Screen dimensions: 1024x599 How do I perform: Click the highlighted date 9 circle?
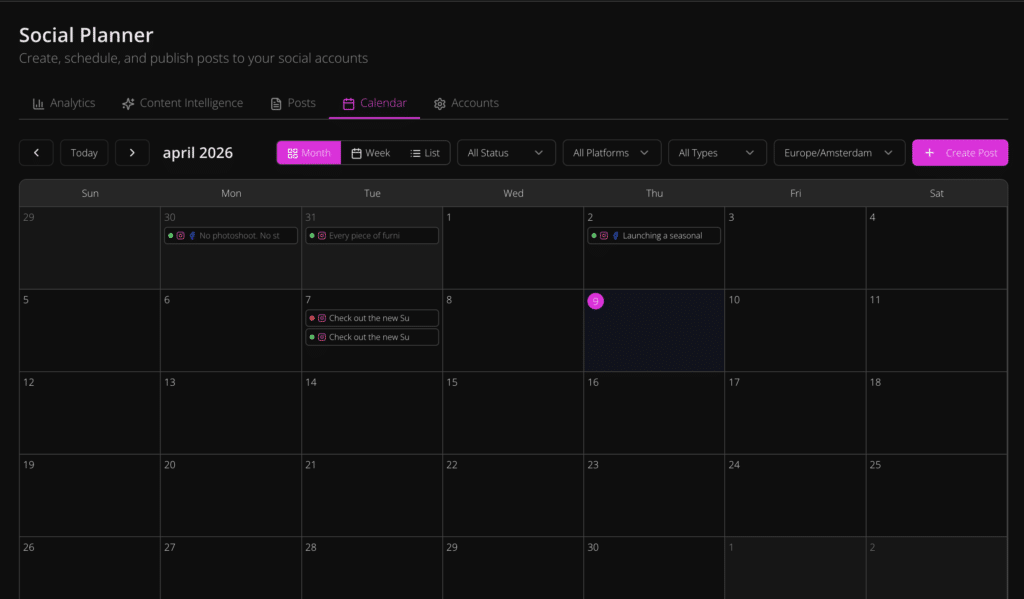[595, 301]
